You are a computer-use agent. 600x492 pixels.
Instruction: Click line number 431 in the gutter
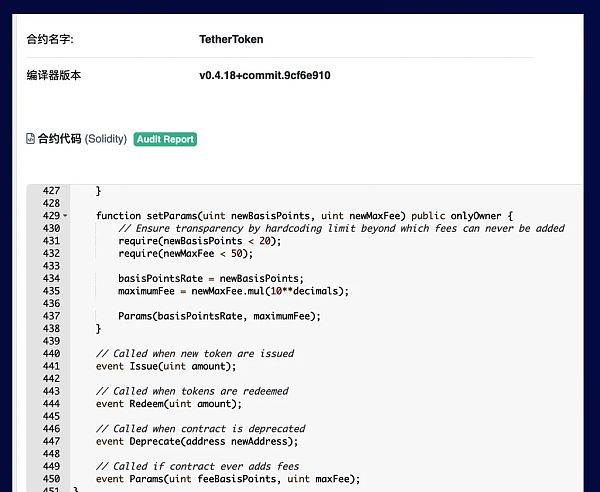pos(51,241)
